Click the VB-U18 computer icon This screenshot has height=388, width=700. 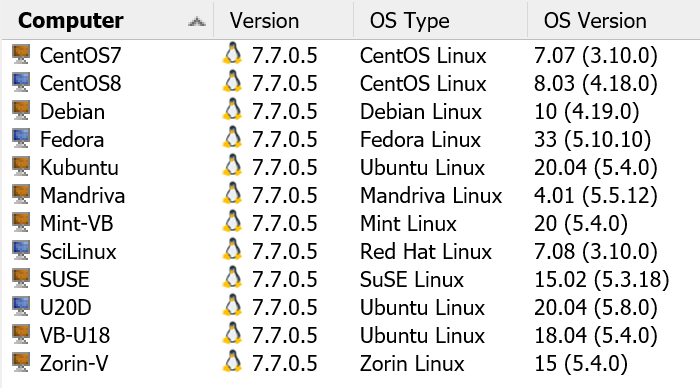tap(21, 335)
